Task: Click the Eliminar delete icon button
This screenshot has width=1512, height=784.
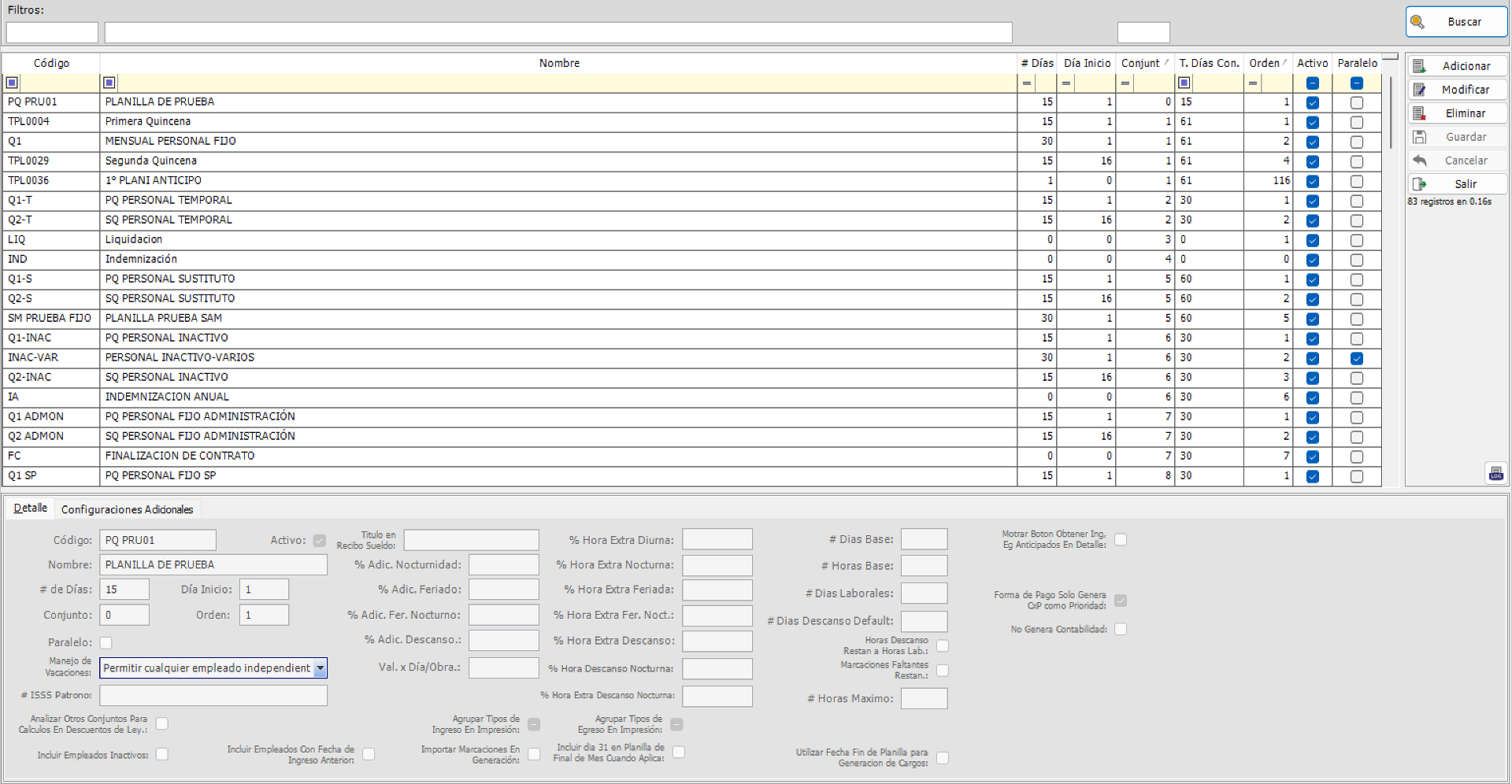Action: tap(1419, 113)
